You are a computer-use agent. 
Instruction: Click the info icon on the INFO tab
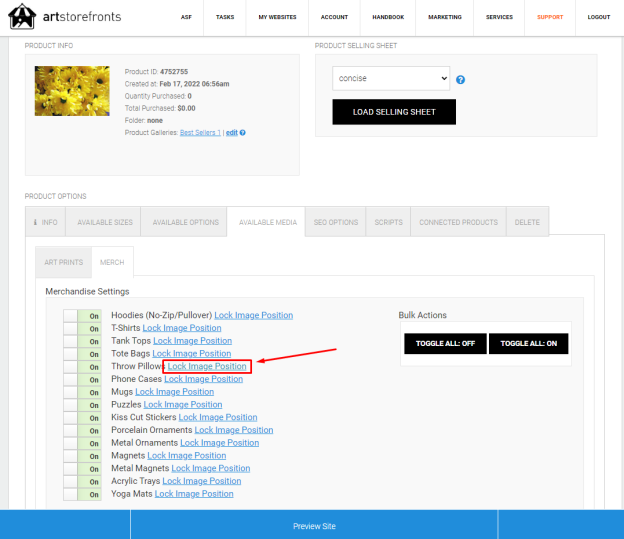tap(35, 222)
